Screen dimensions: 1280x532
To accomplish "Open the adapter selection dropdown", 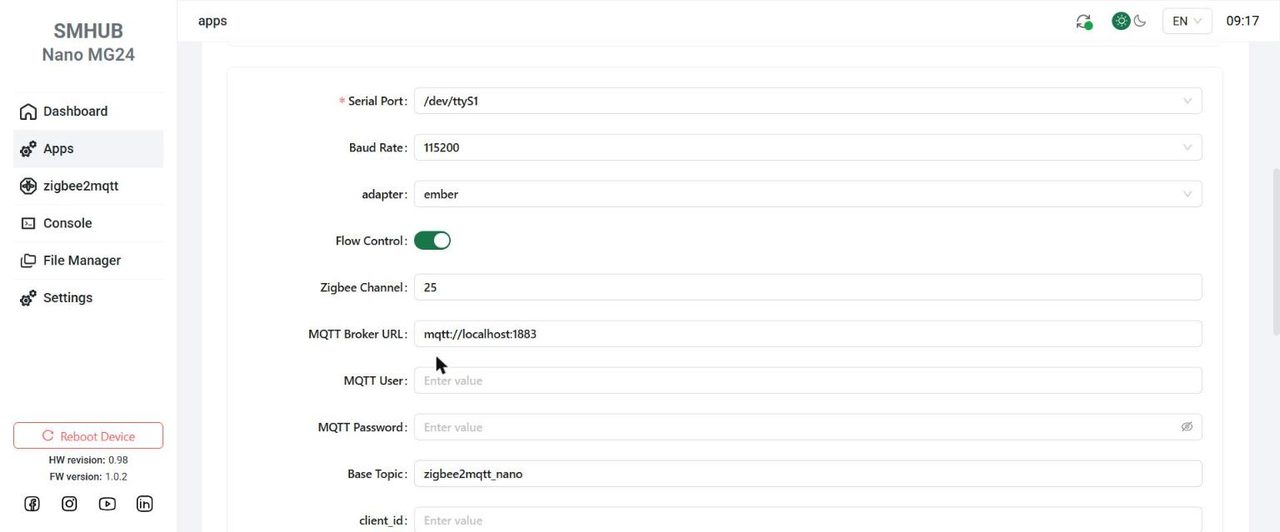I will (808, 194).
